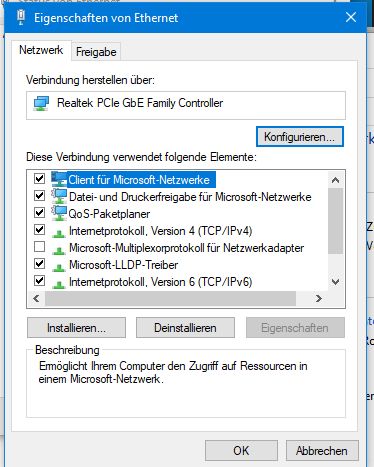Click the TCP/IPv4 protocol icon
The width and height of the screenshot is (374, 467).
59,233
